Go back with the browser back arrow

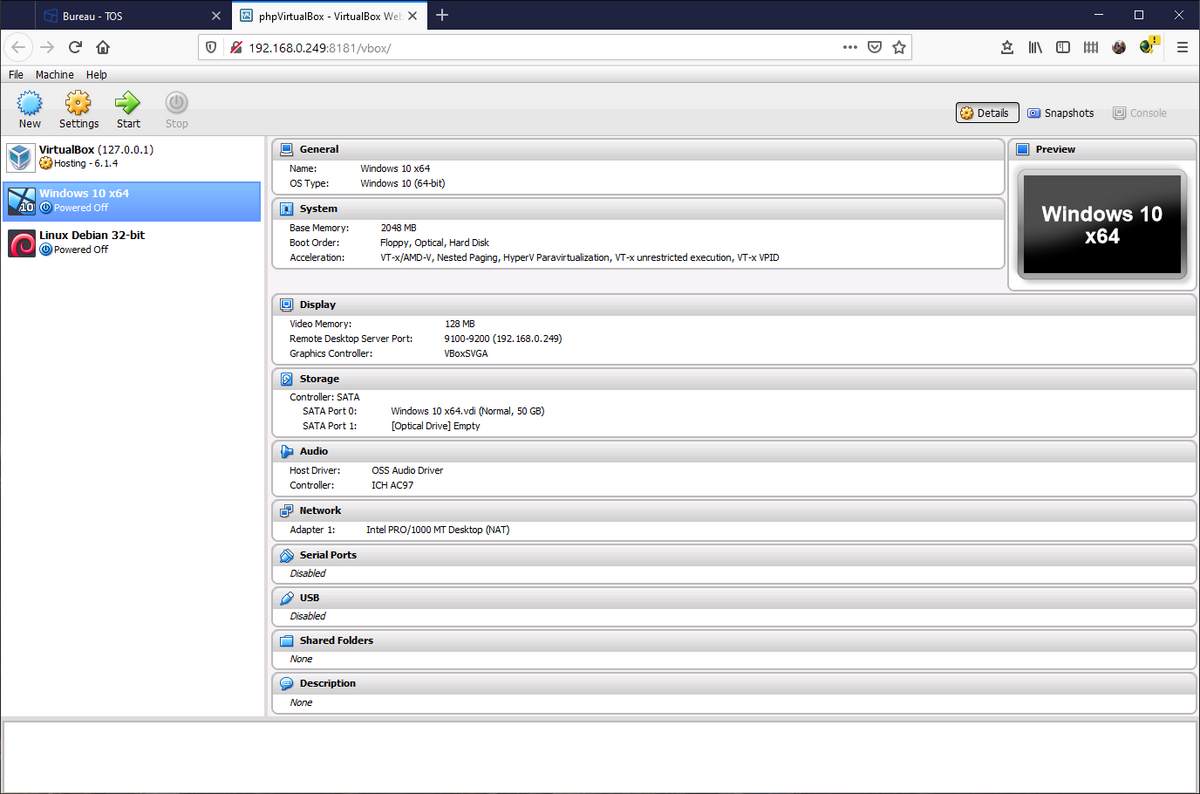[20, 47]
